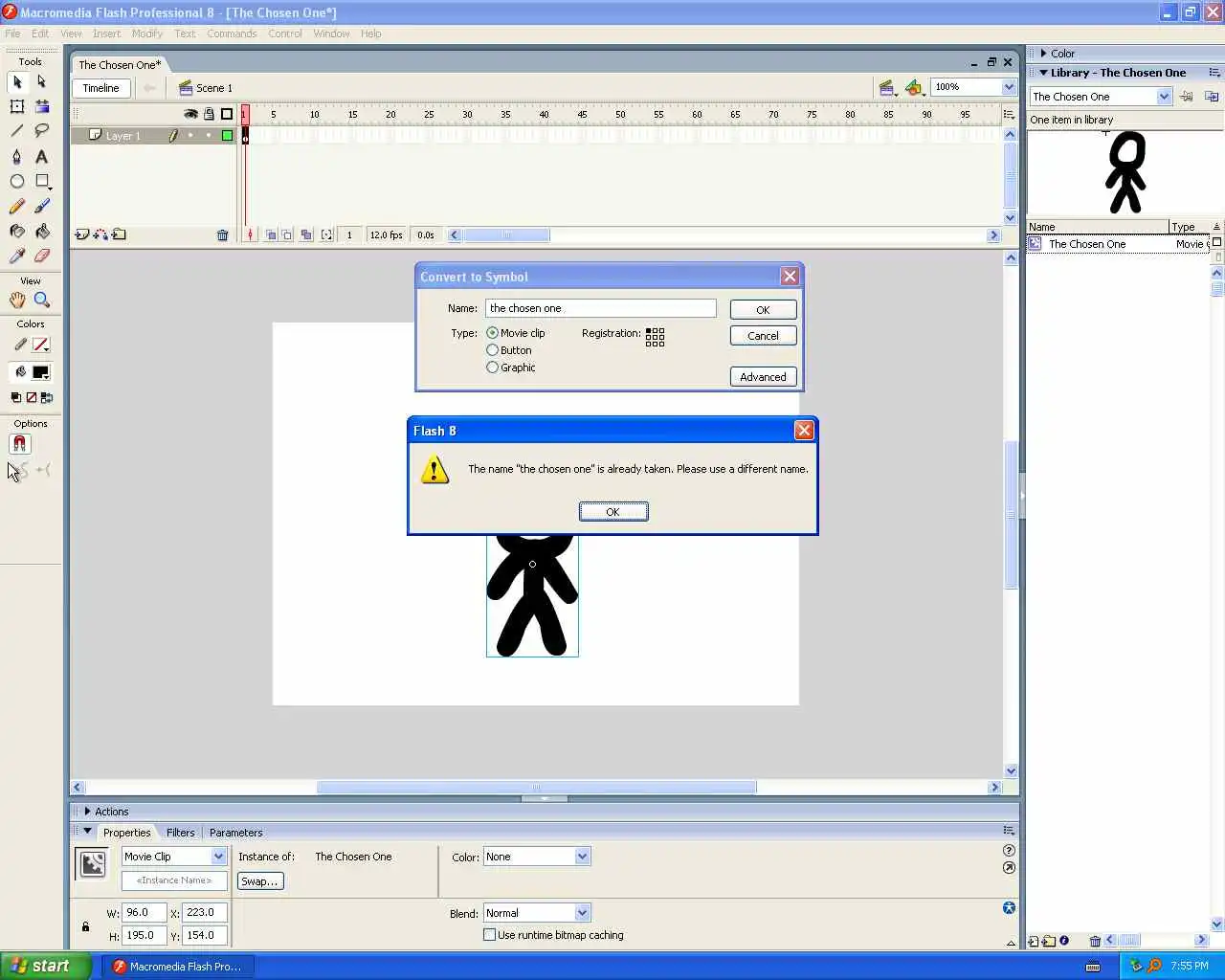Click the Insert Layer icon
The width and height of the screenshot is (1225, 980).
pyautogui.click(x=82, y=234)
